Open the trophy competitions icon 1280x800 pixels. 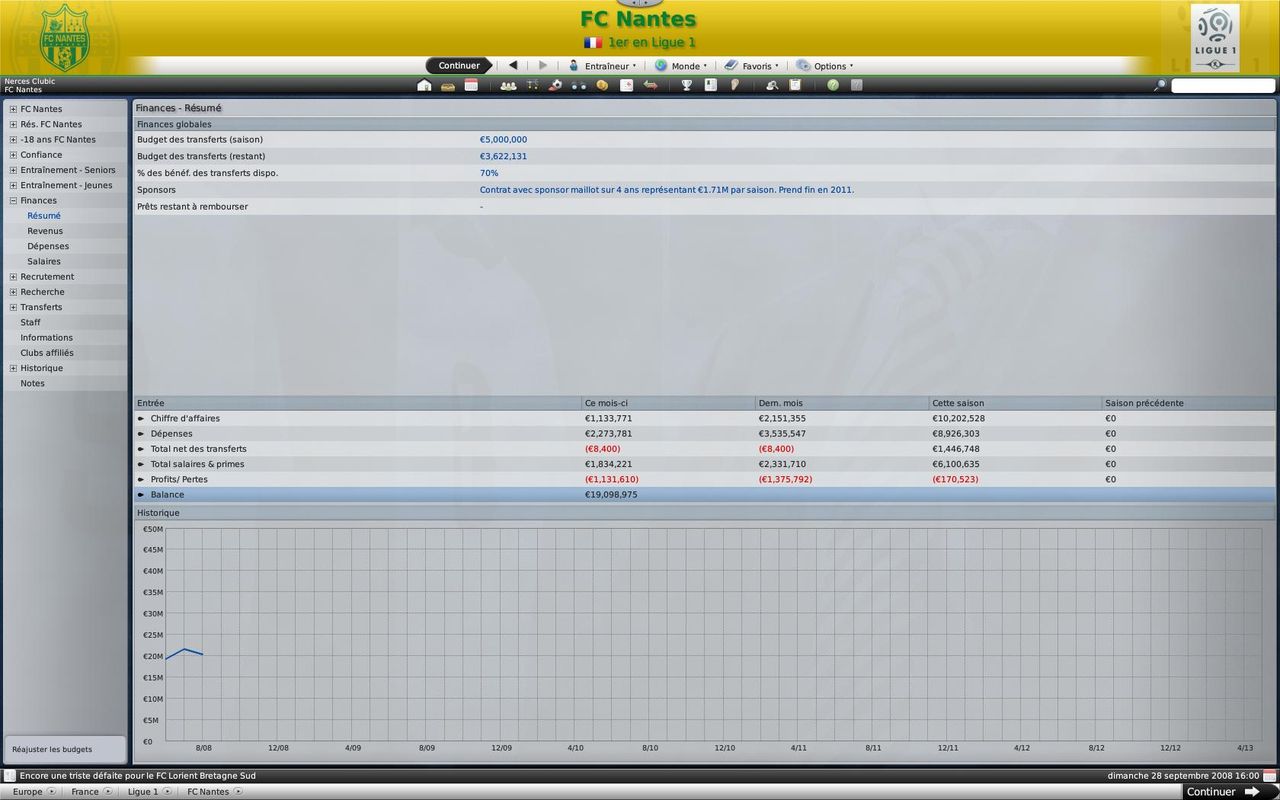tap(686, 86)
